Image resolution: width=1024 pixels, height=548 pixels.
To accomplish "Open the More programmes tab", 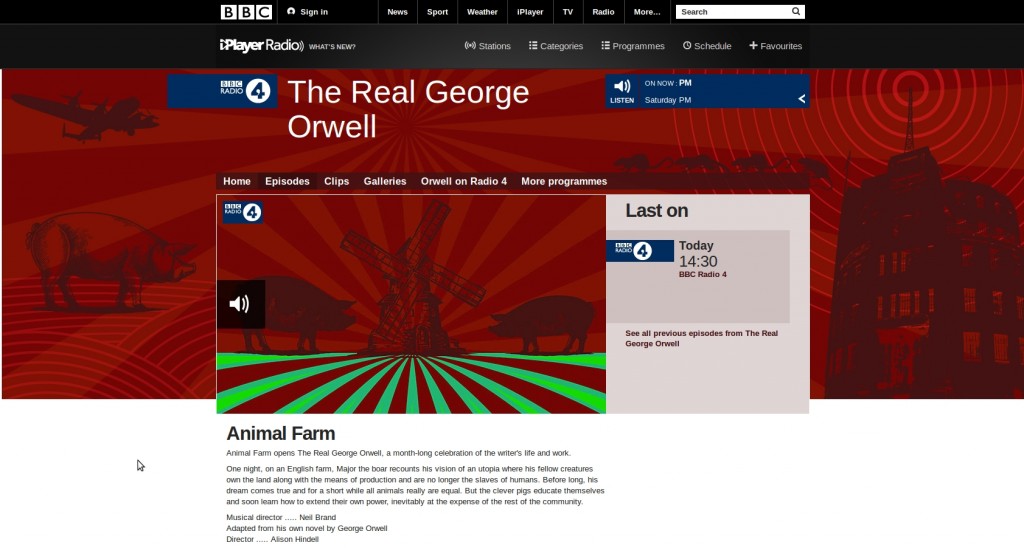I will click(x=564, y=182).
